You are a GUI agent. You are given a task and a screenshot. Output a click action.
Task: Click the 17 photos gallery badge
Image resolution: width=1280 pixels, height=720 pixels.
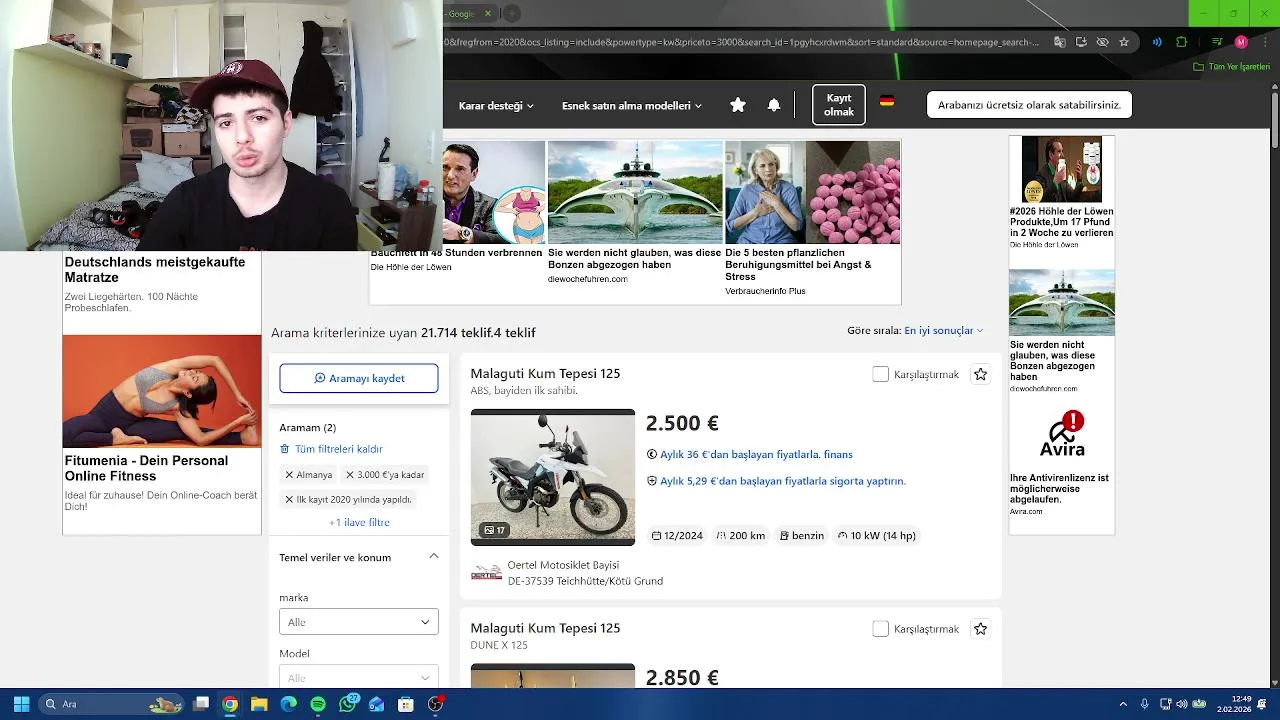tap(494, 530)
